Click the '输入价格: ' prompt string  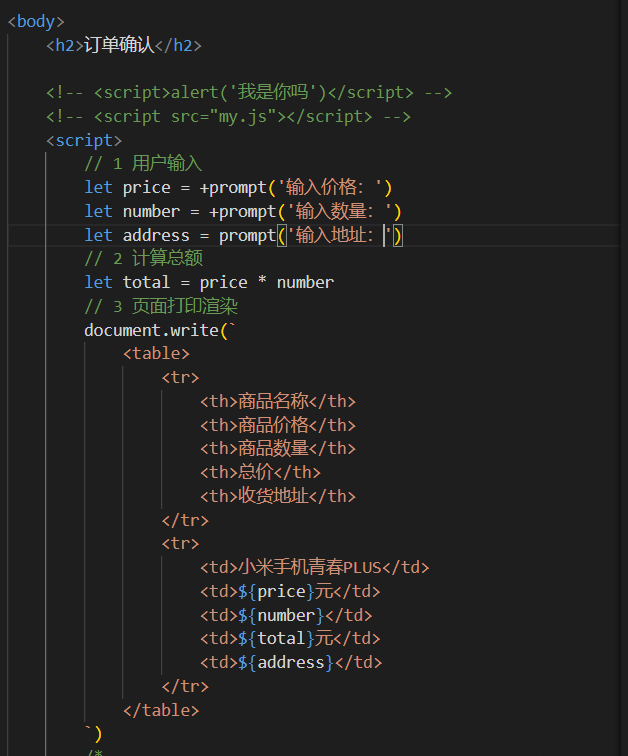[330, 187]
